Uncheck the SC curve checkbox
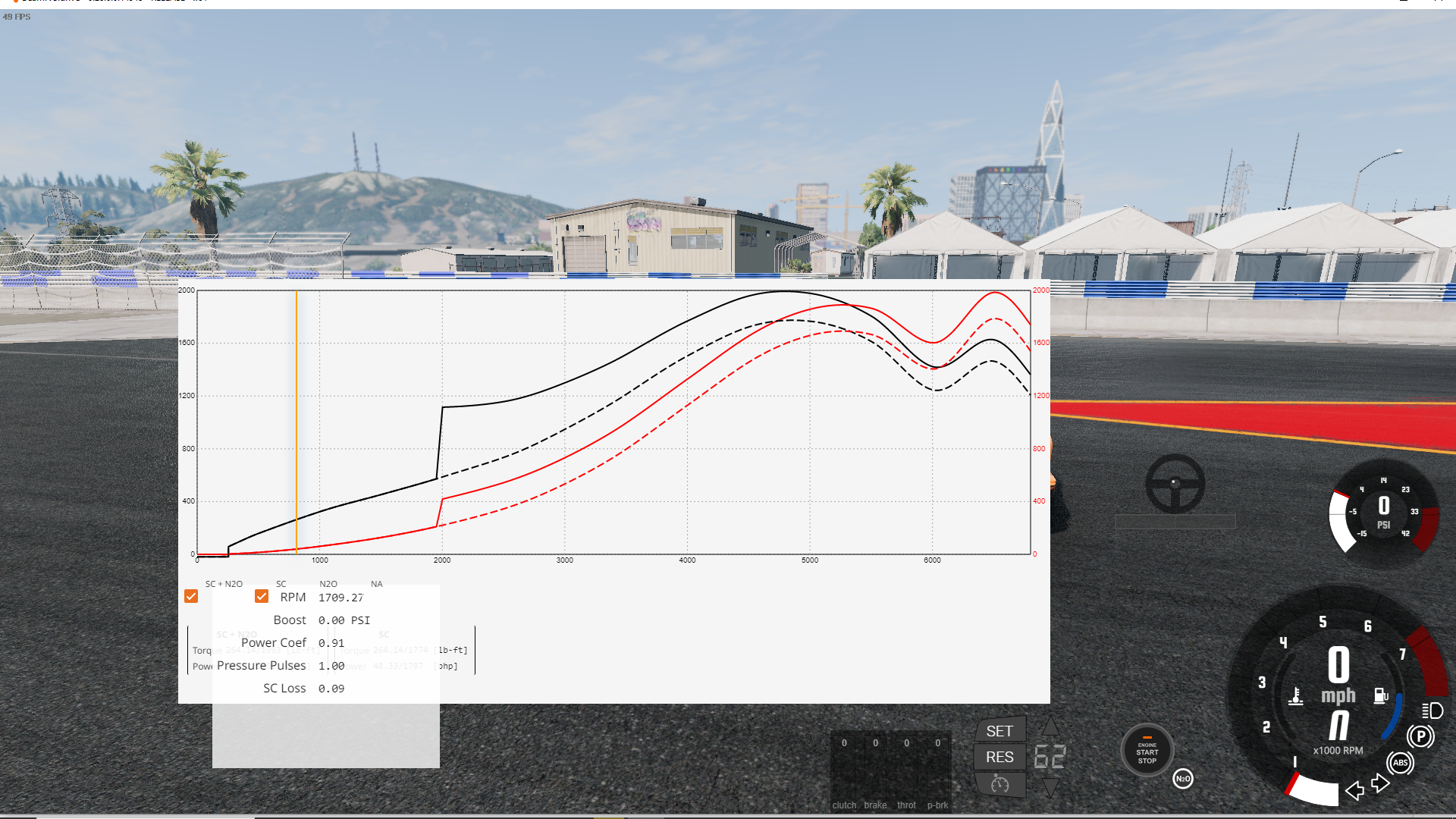 click(262, 596)
